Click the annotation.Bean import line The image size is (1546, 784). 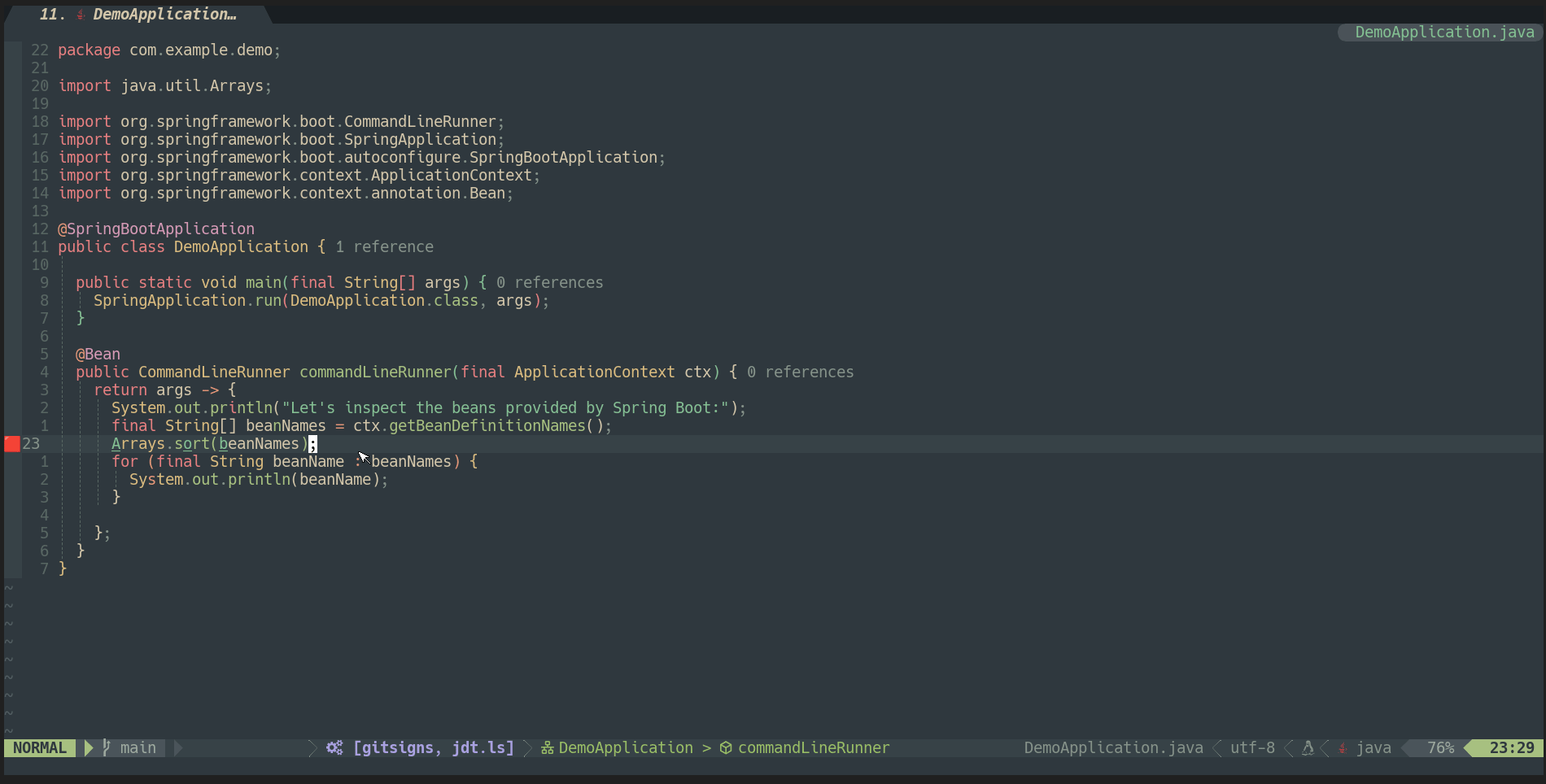click(x=286, y=193)
